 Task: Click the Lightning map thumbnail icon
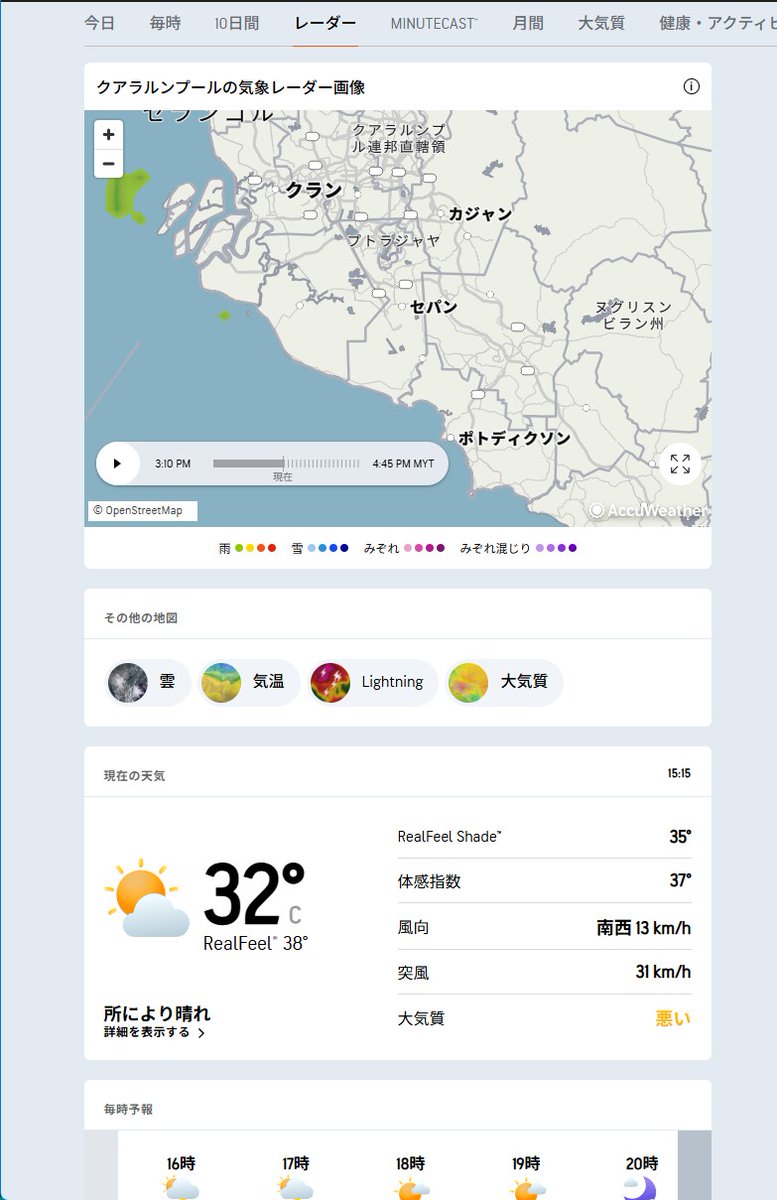tap(330, 682)
